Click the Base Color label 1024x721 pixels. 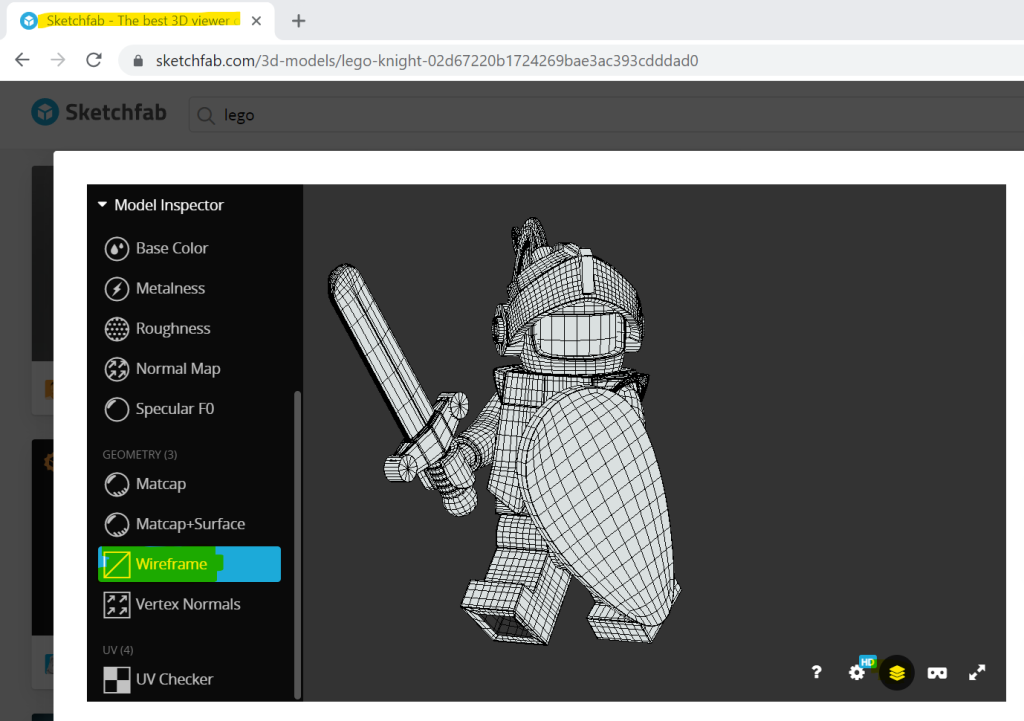(x=172, y=248)
